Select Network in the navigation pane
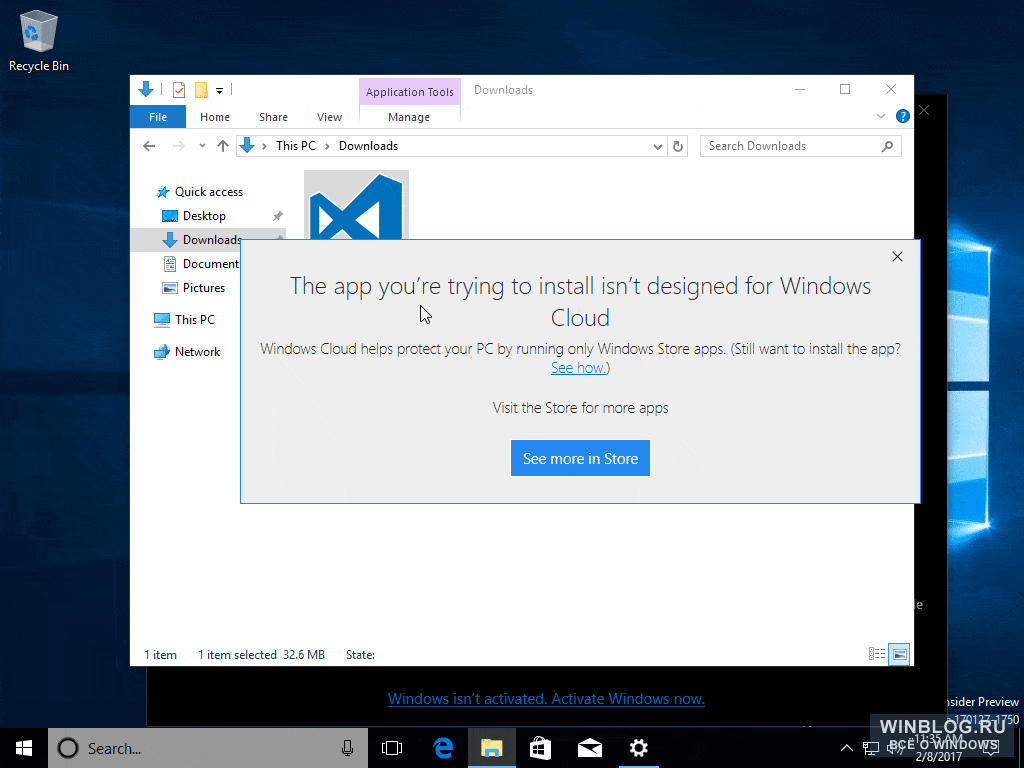The height and width of the screenshot is (768, 1024). tap(187, 351)
